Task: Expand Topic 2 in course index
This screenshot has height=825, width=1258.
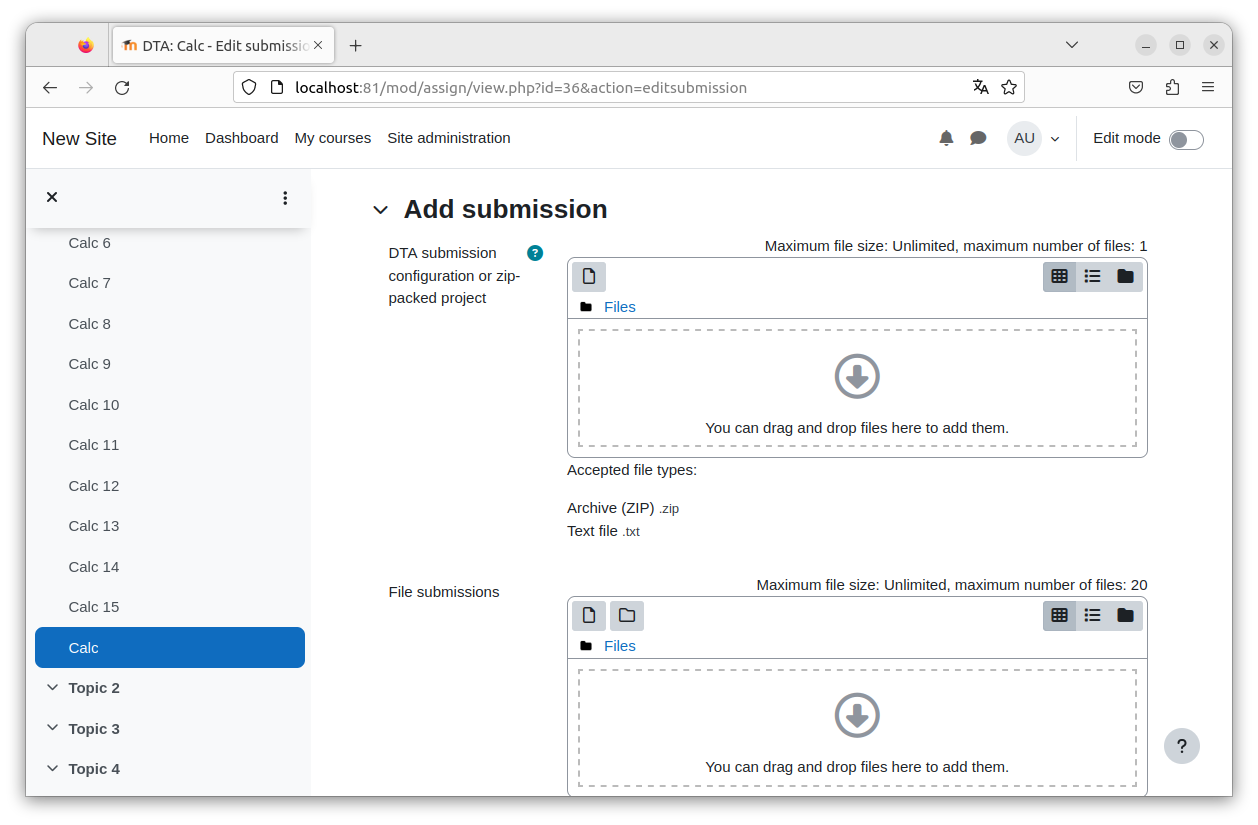Action: pyautogui.click(x=53, y=688)
